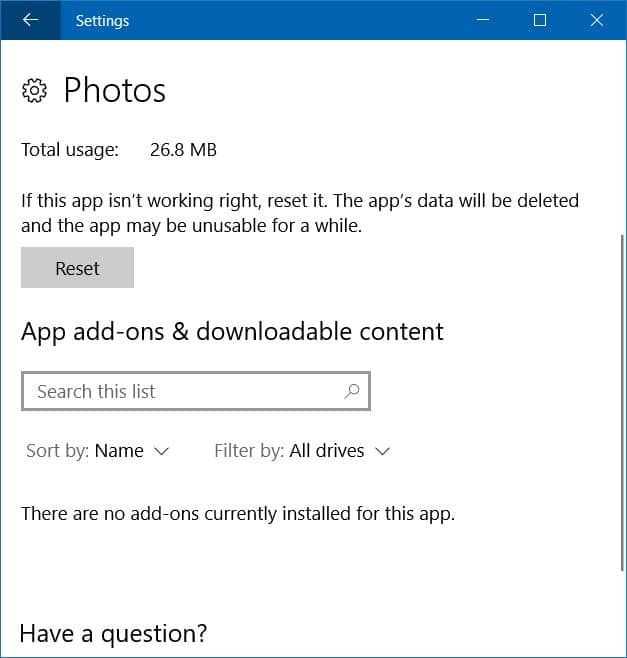This screenshot has width=627, height=658.
Task: Click 'There are no add-ons currently installed' message
Action: pyautogui.click(x=238, y=514)
